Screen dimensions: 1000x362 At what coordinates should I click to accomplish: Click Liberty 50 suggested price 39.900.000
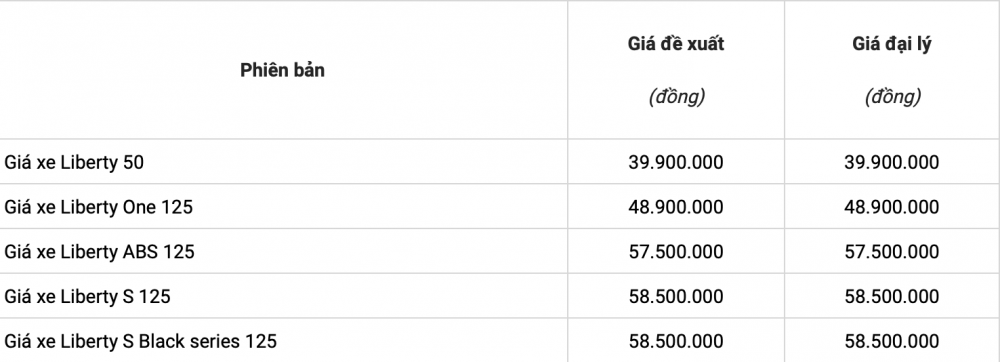coord(676,163)
